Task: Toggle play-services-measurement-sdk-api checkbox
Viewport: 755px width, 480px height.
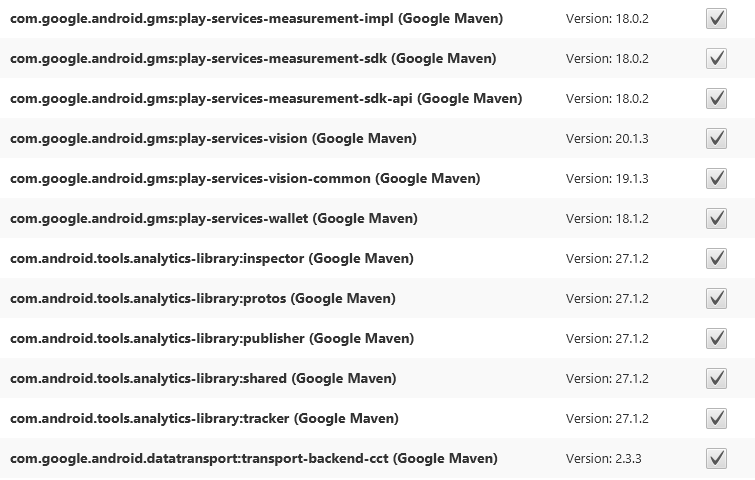Action: pos(716,99)
